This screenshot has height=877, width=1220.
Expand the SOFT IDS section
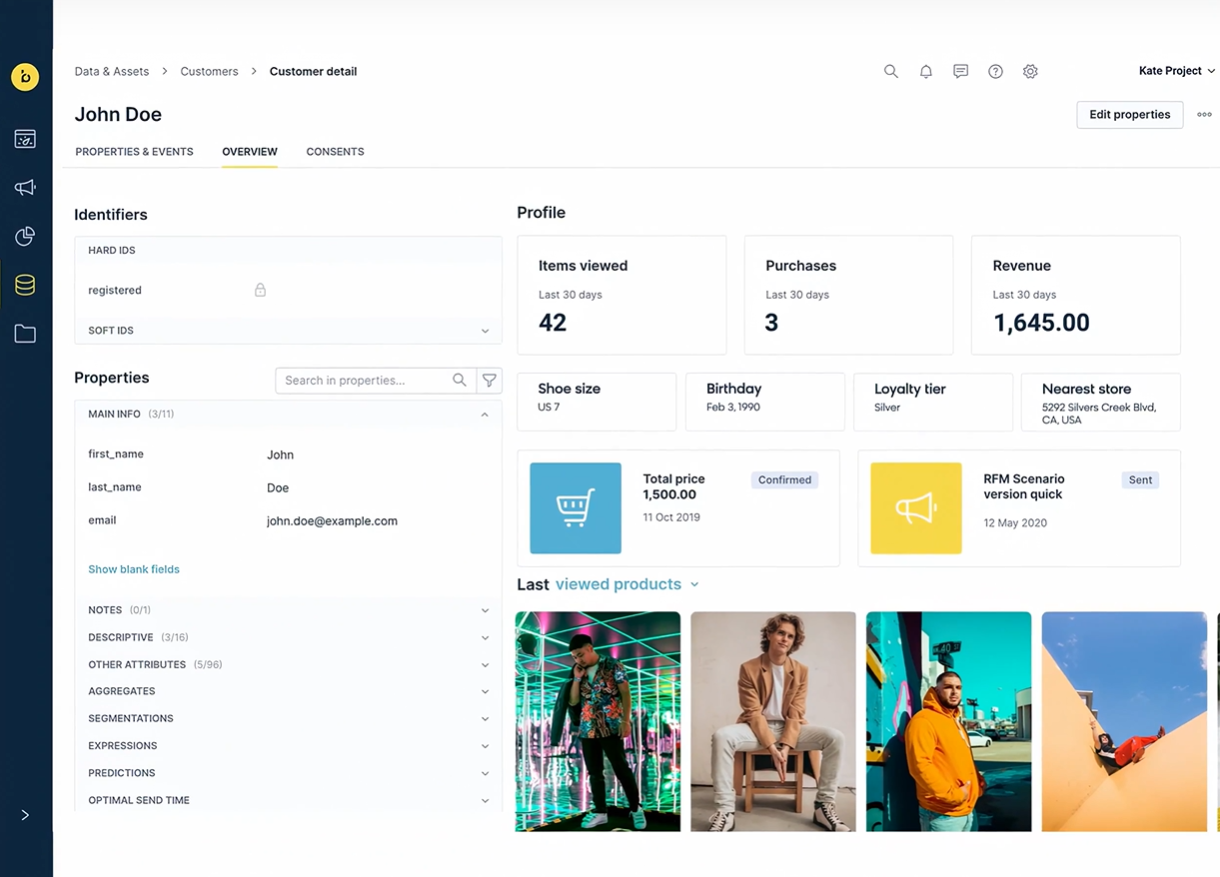[288, 331]
